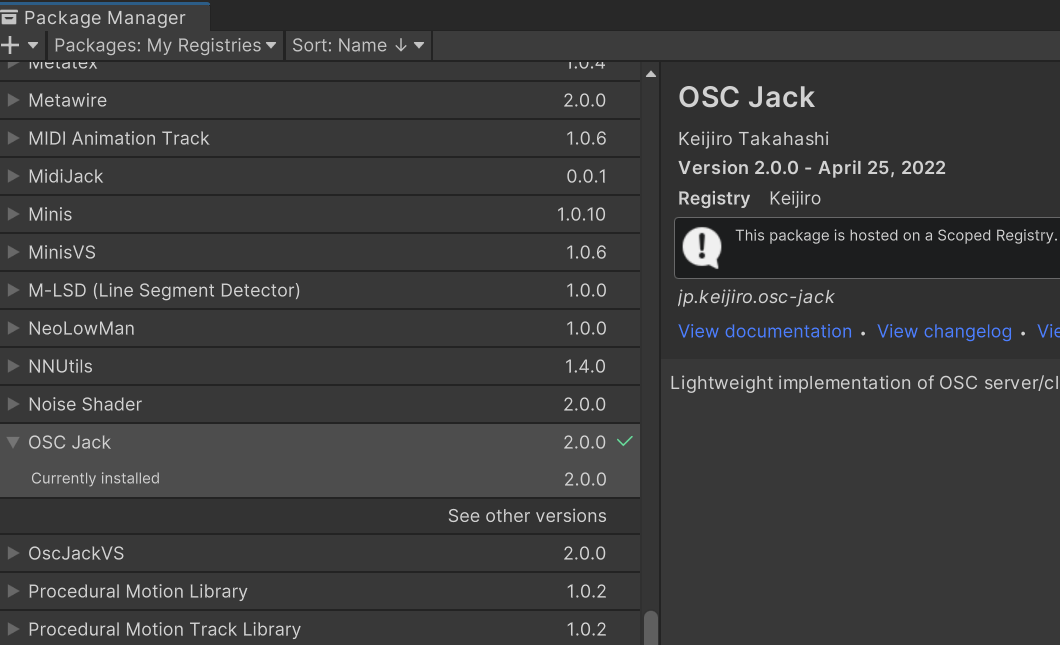Expand the MinisVS package entry
The height and width of the screenshot is (645, 1060).
click(13, 252)
